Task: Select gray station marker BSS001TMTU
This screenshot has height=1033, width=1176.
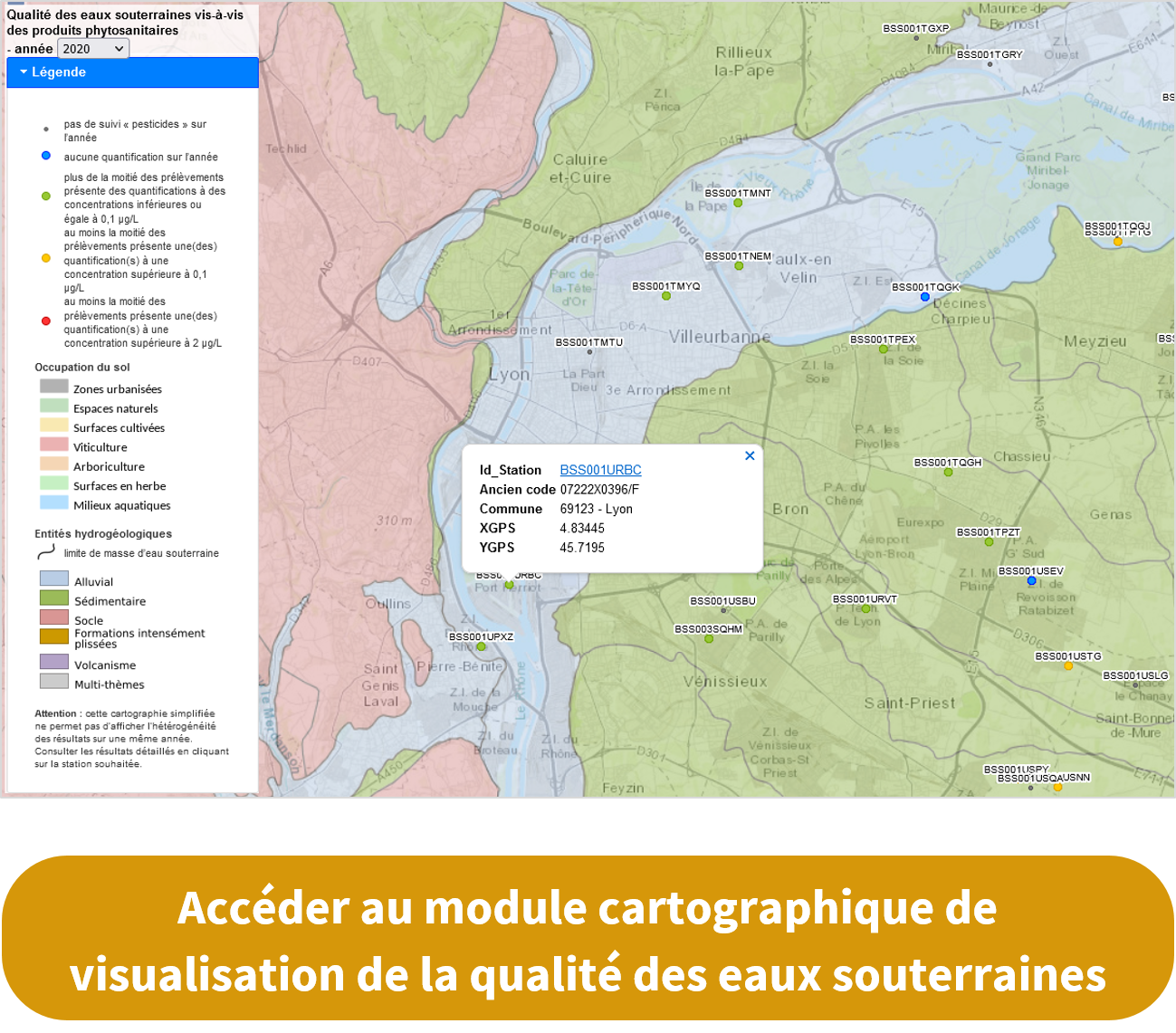Action: [x=589, y=353]
